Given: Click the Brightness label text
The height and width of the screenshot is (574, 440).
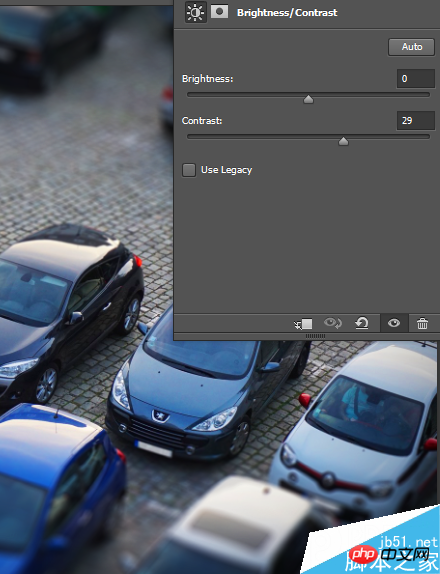Looking at the screenshot, I should (x=208, y=79).
